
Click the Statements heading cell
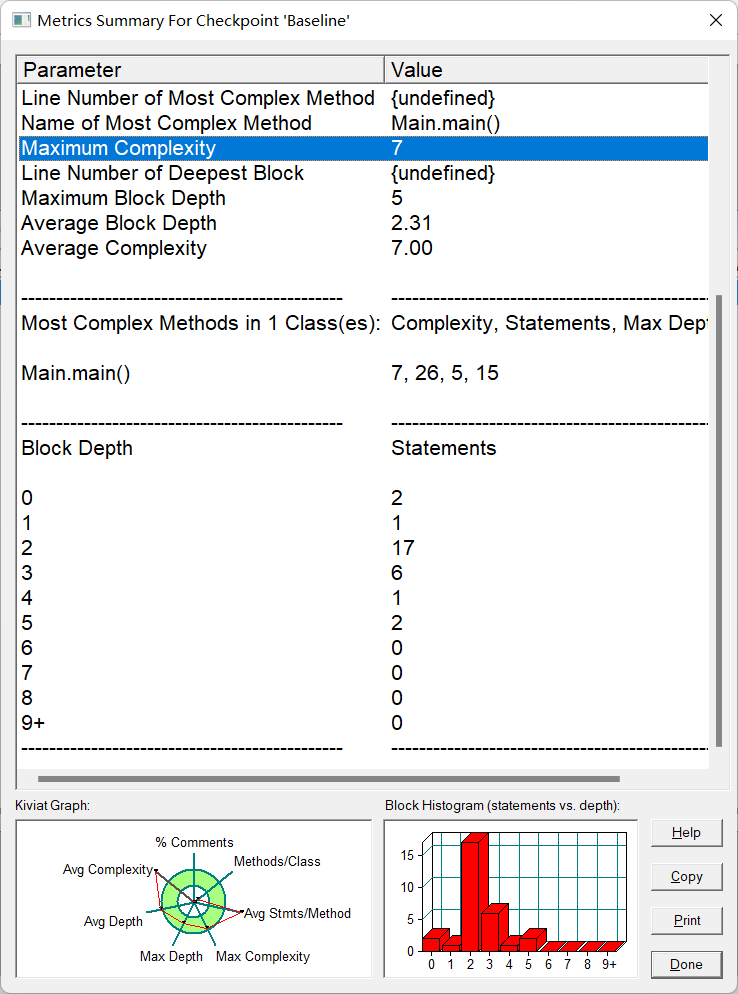(444, 448)
